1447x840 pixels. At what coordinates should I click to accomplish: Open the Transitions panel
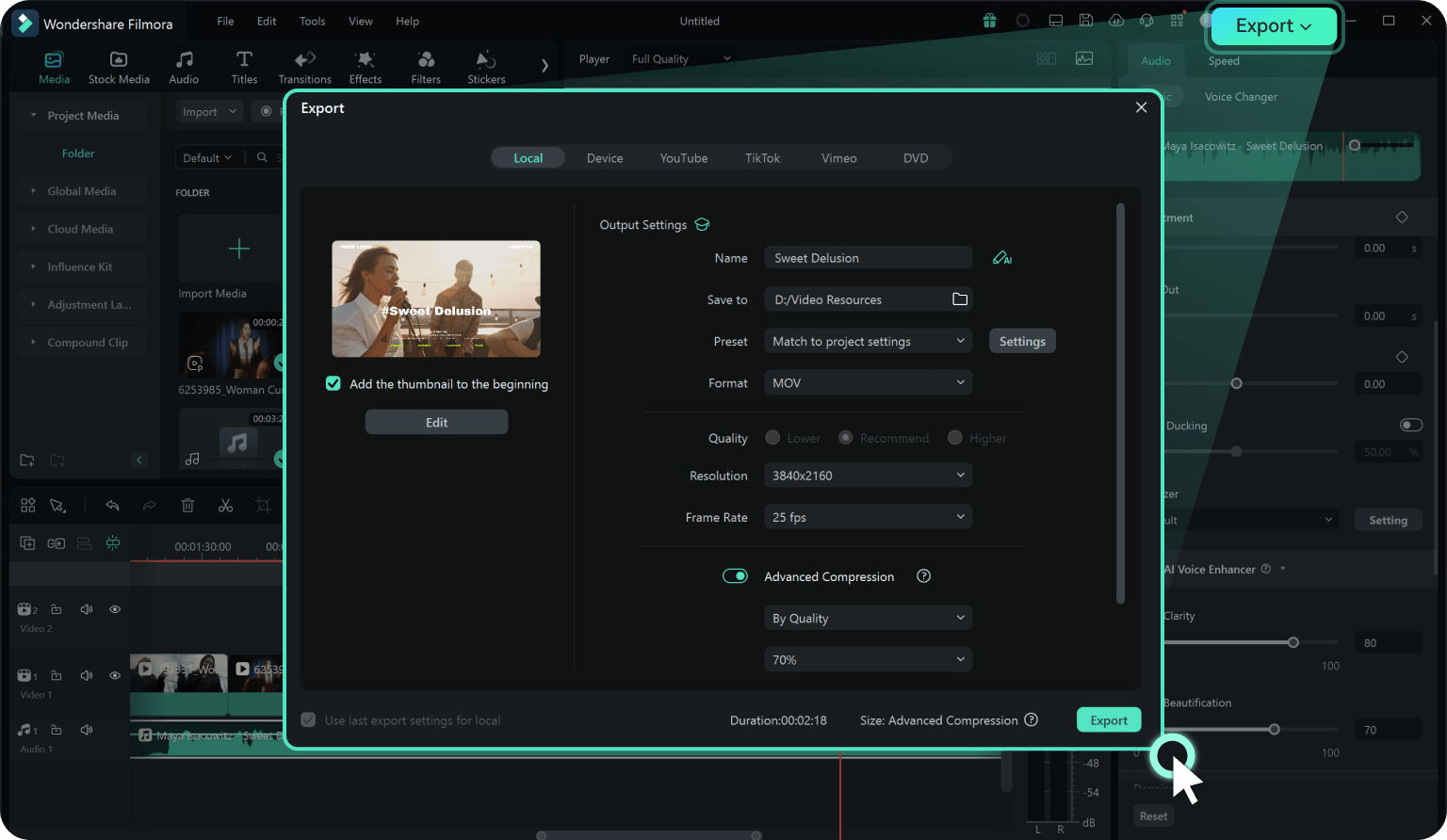(304, 67)
